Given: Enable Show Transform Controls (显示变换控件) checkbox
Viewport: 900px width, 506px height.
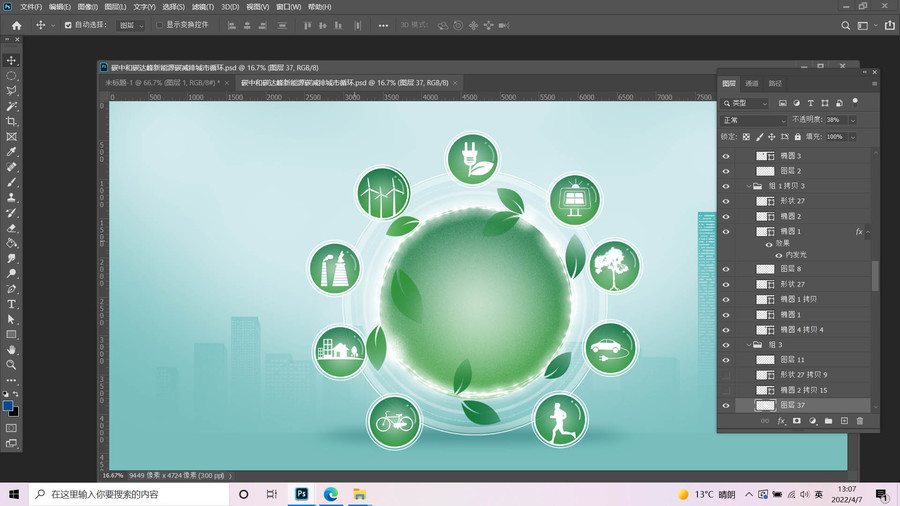Looking at the screenshot, I should click(160, 25).
